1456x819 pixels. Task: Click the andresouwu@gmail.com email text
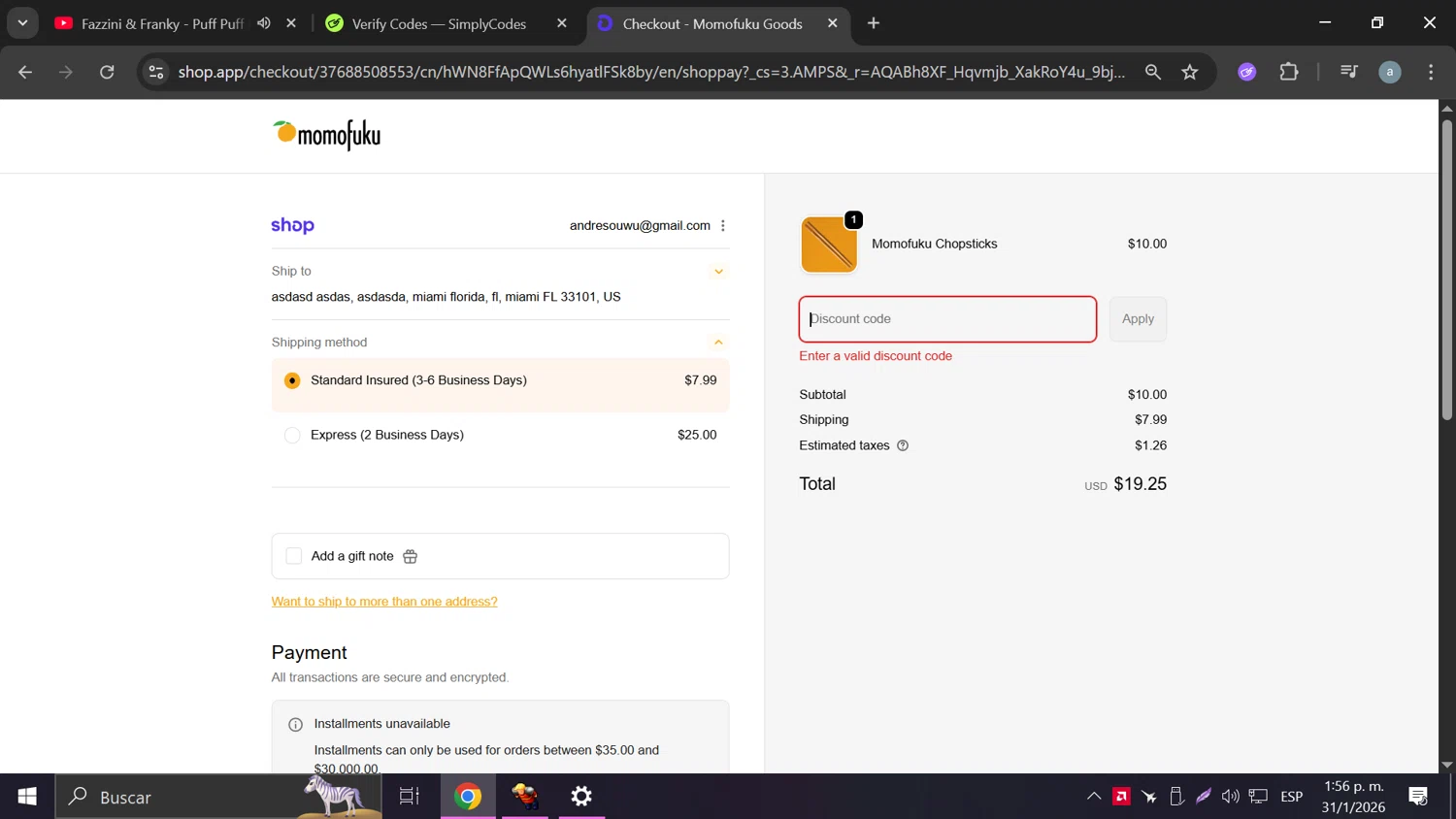pyautogui.click(x=640, y=225)
